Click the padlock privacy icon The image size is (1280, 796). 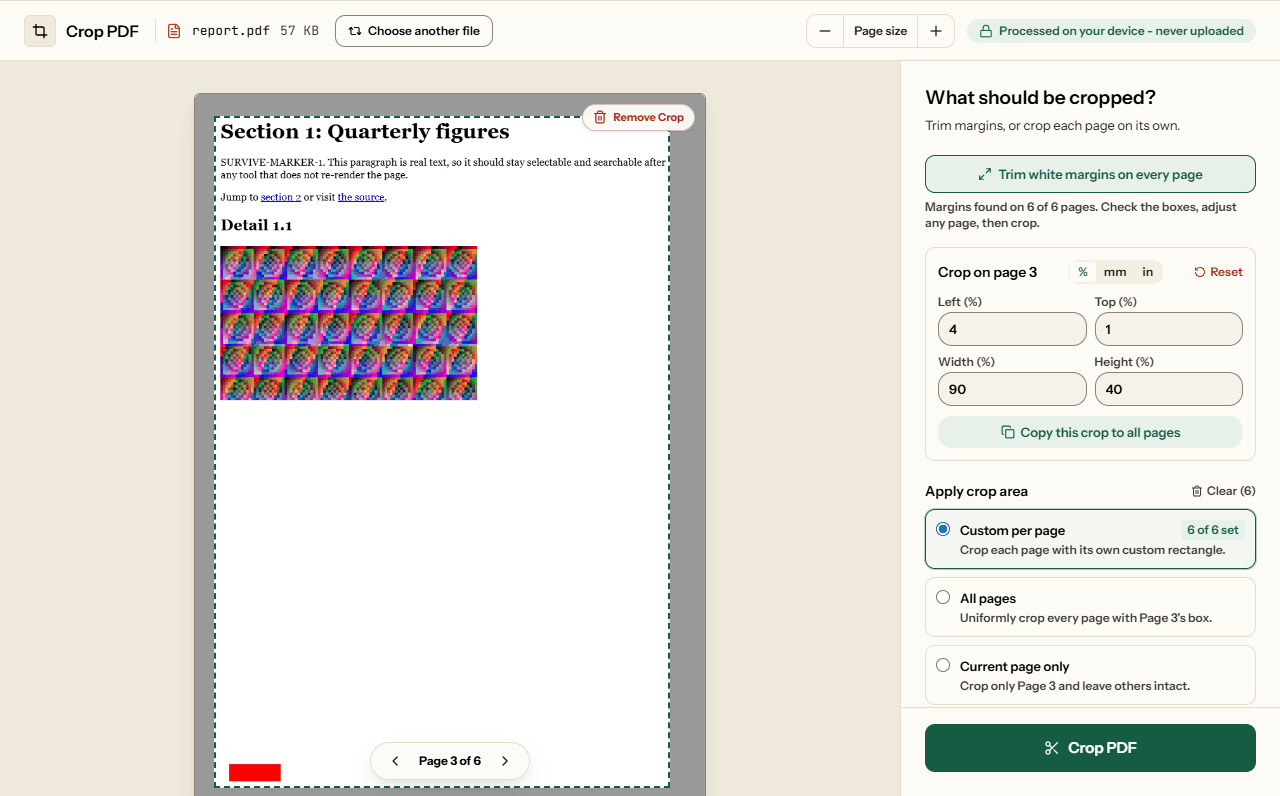986,31
